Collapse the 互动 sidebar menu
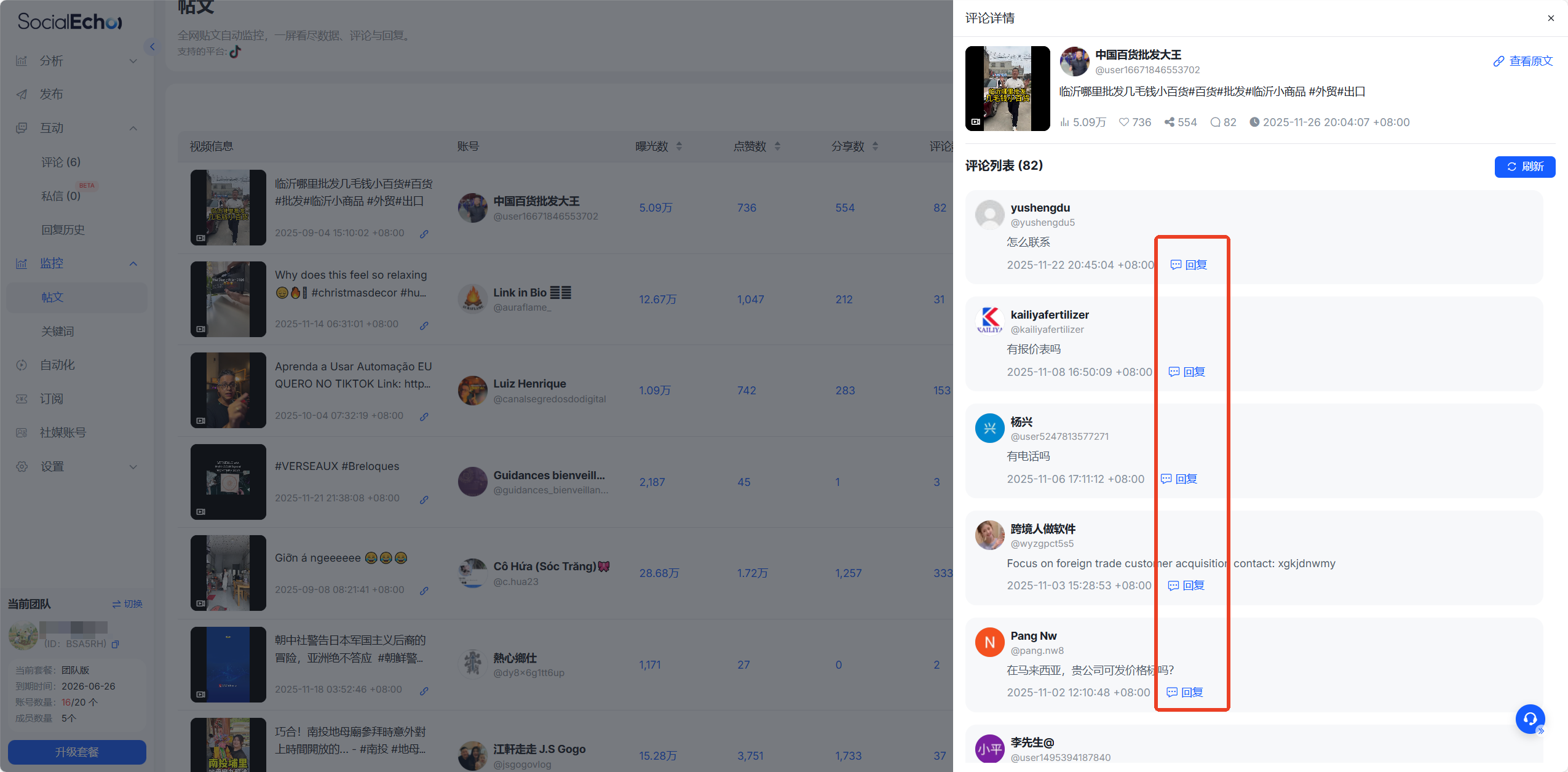The height and width of the screenshot is (772, 1568). coord(133,128)
